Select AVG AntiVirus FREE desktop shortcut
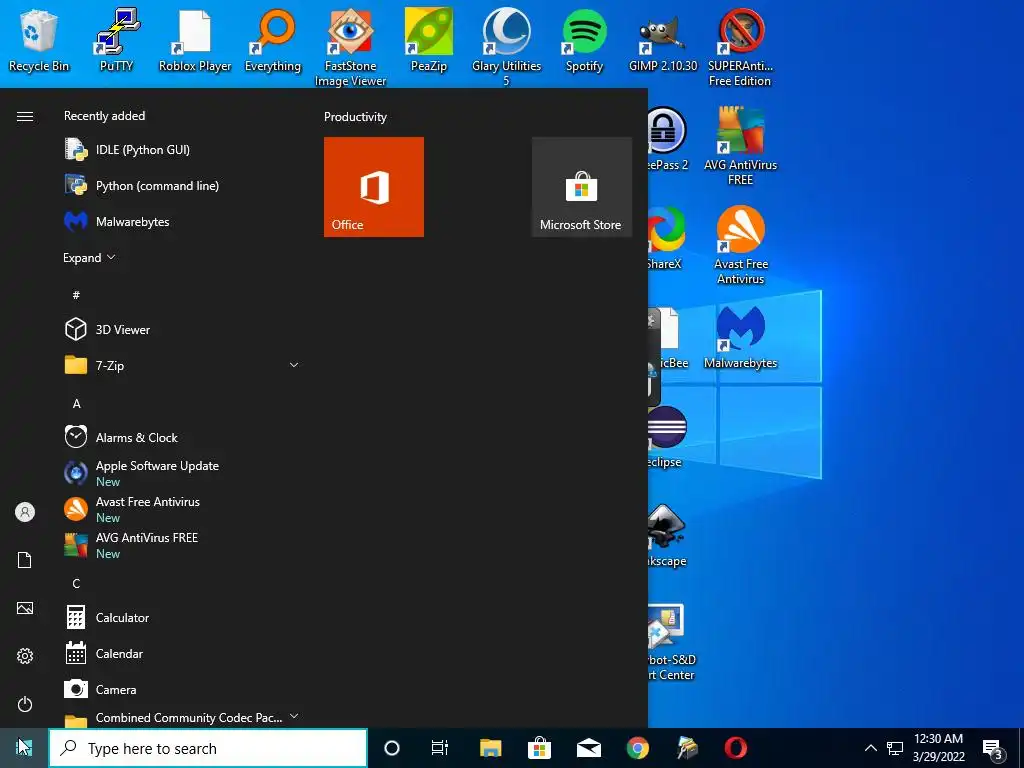This screenshot has width=1024, height=768. click(740, 145)
